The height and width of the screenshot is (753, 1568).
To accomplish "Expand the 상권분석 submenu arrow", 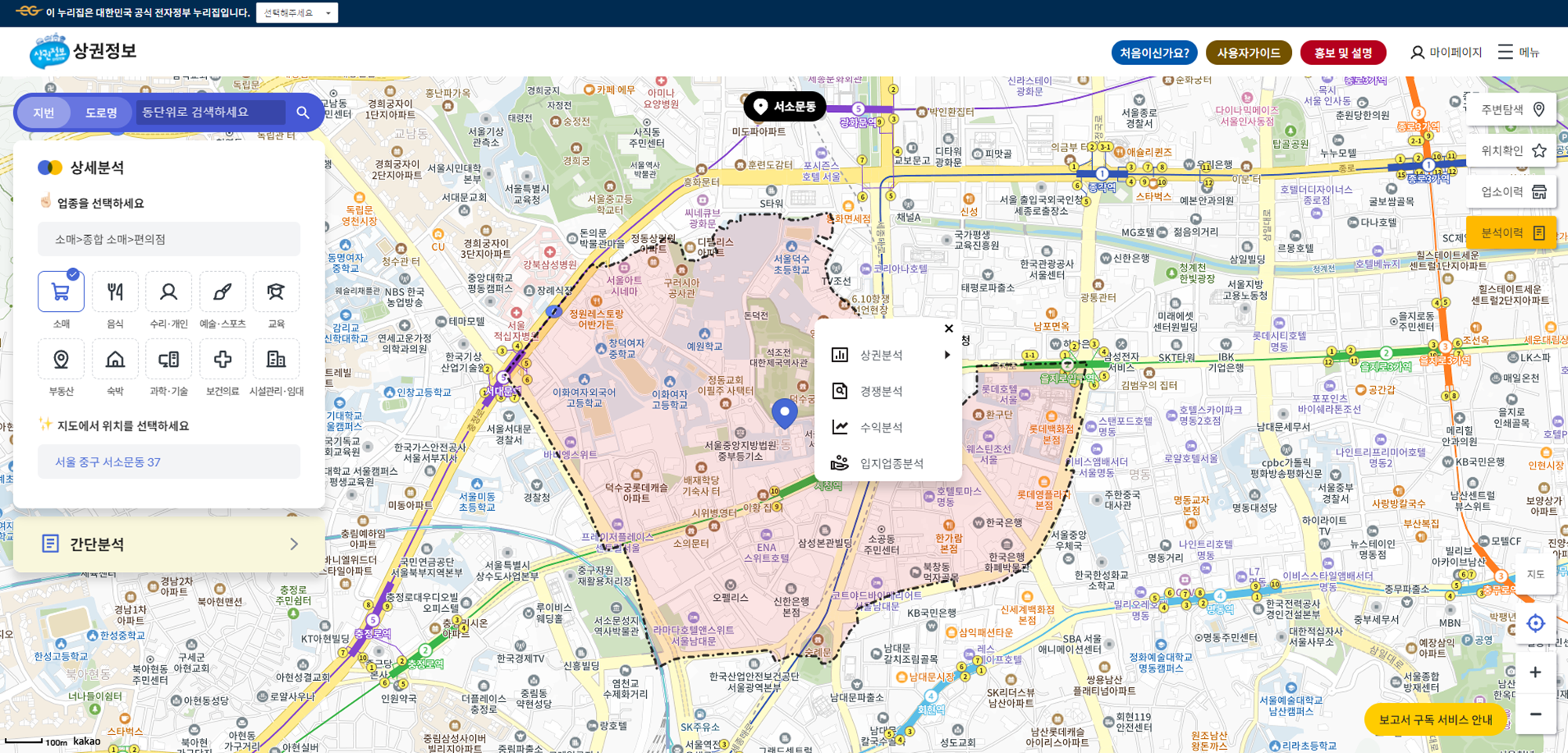I will pyautogui.click(x=947, y=354).
